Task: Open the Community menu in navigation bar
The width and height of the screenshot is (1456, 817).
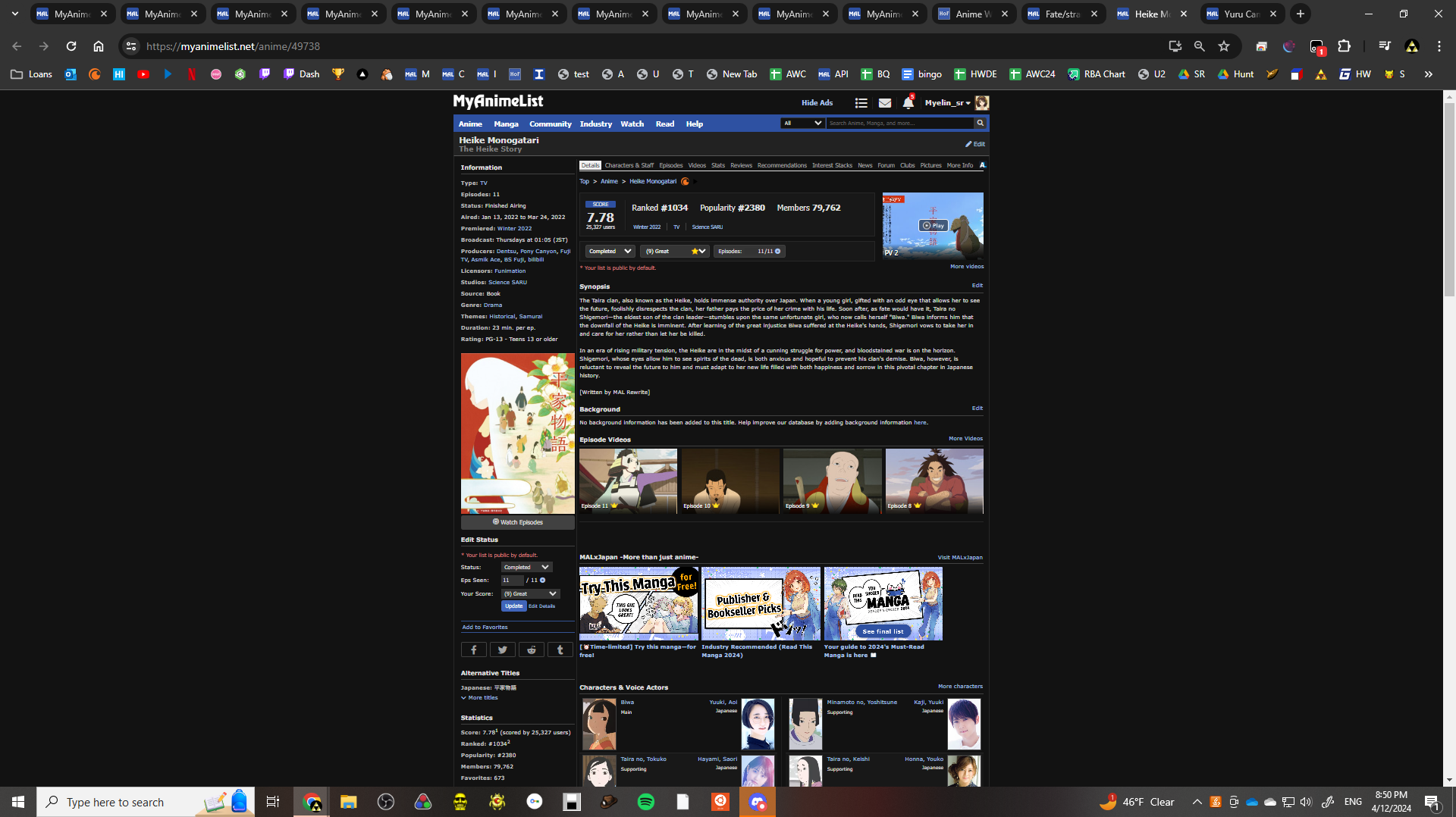Action: pyautogui.click(x=551, y=124)
